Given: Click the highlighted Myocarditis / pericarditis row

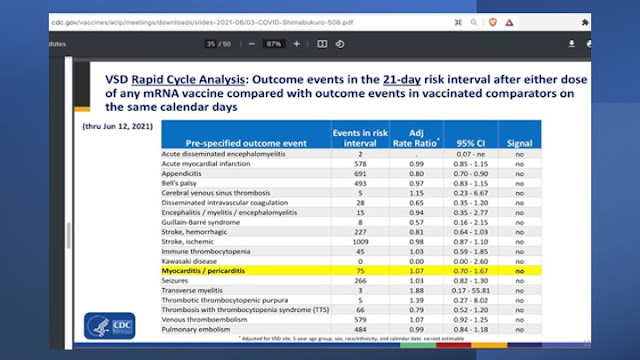Looking at the screenshot, I should [351, 271].
